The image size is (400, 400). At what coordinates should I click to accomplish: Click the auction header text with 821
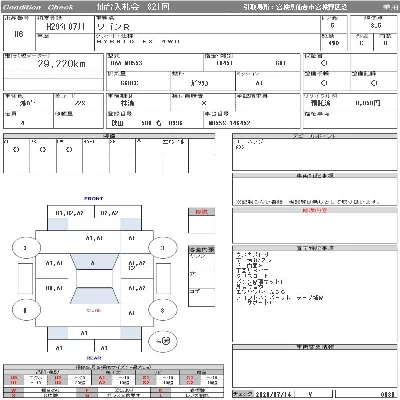[133, 7]
